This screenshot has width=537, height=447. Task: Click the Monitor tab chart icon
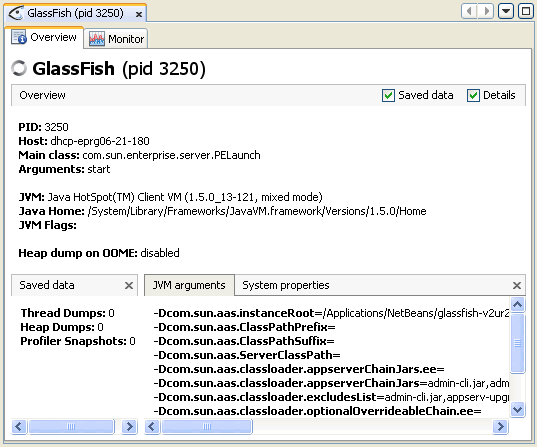click(97, 39)
